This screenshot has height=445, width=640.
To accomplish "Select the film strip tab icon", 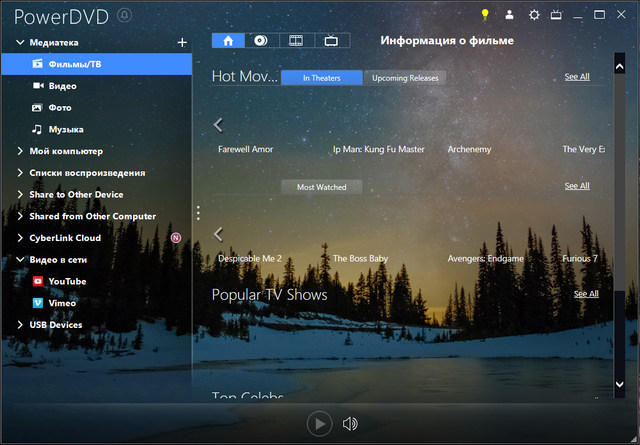I will (x=295, y=41).
